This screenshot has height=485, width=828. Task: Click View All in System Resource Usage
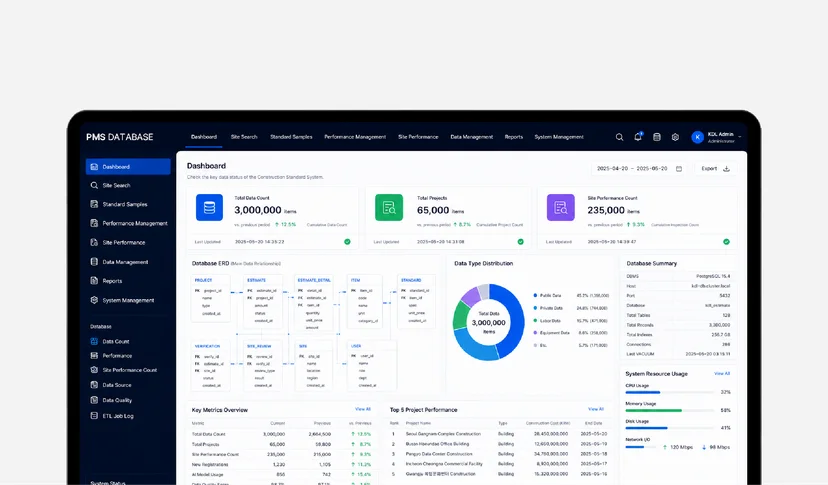722,374
